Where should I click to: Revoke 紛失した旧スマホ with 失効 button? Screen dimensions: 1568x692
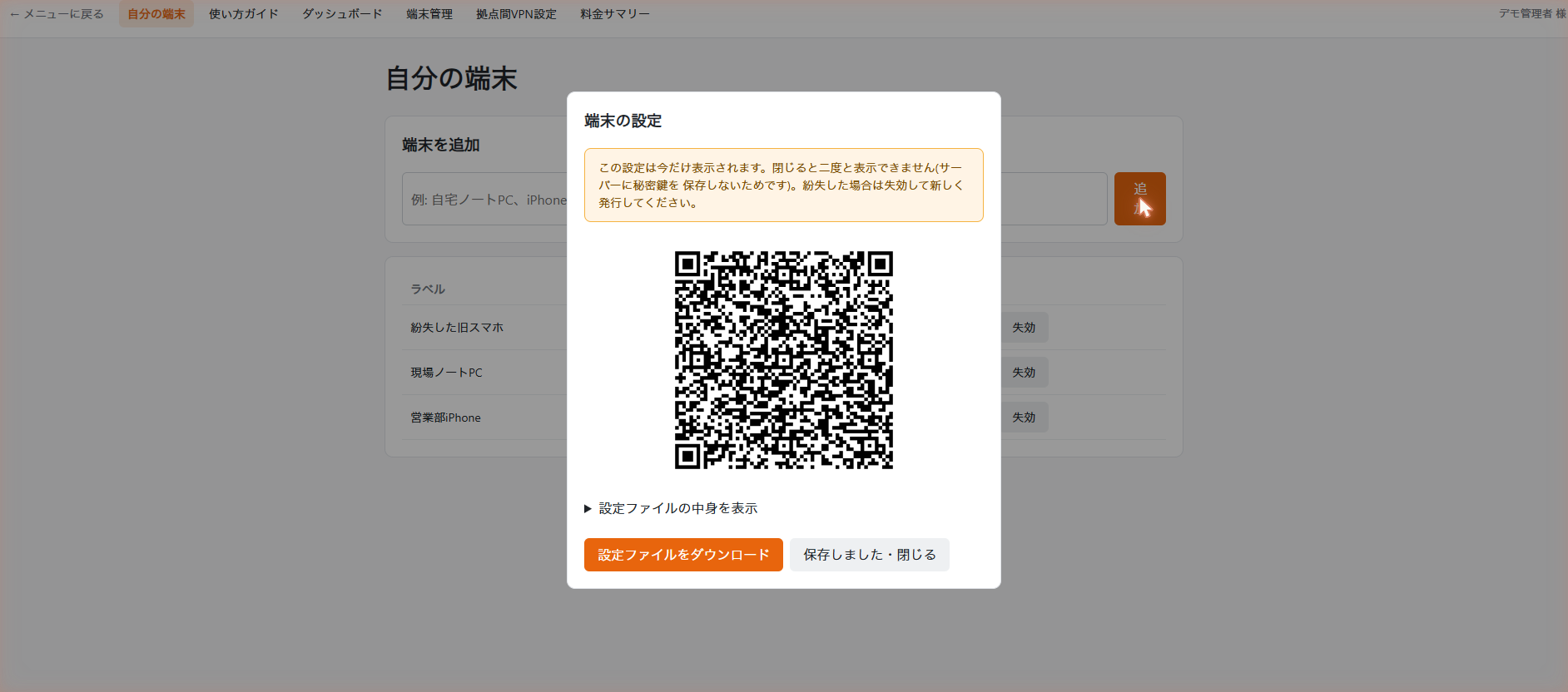point(1024,328)
